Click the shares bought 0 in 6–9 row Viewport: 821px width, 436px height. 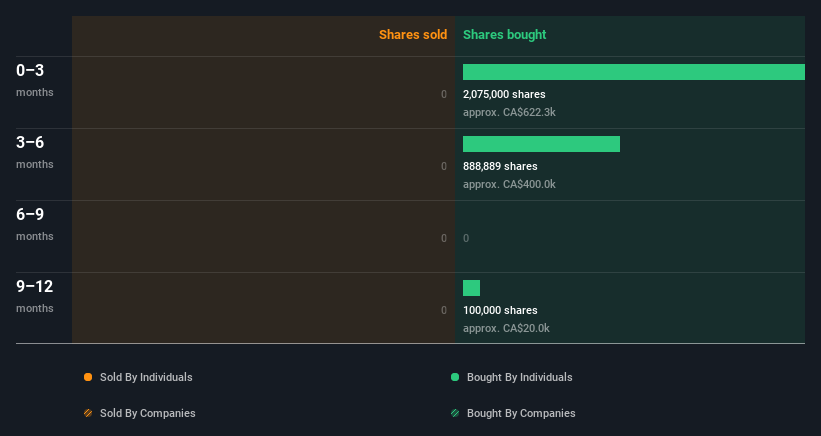pyautogui.click(x=466, y=238)
